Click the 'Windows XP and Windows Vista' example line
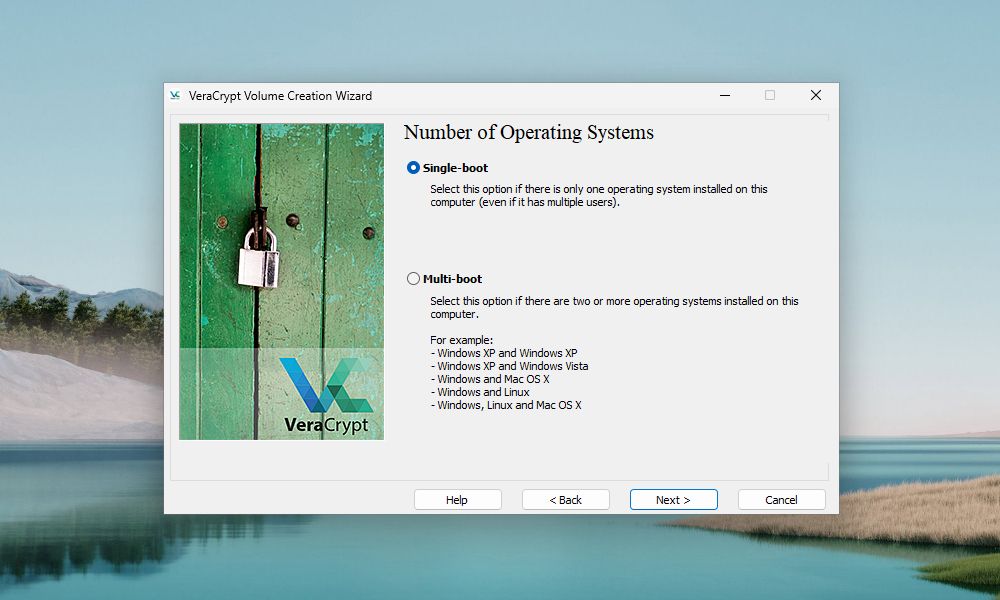Screen dimensions: 1000x600 tap(510, 366)
